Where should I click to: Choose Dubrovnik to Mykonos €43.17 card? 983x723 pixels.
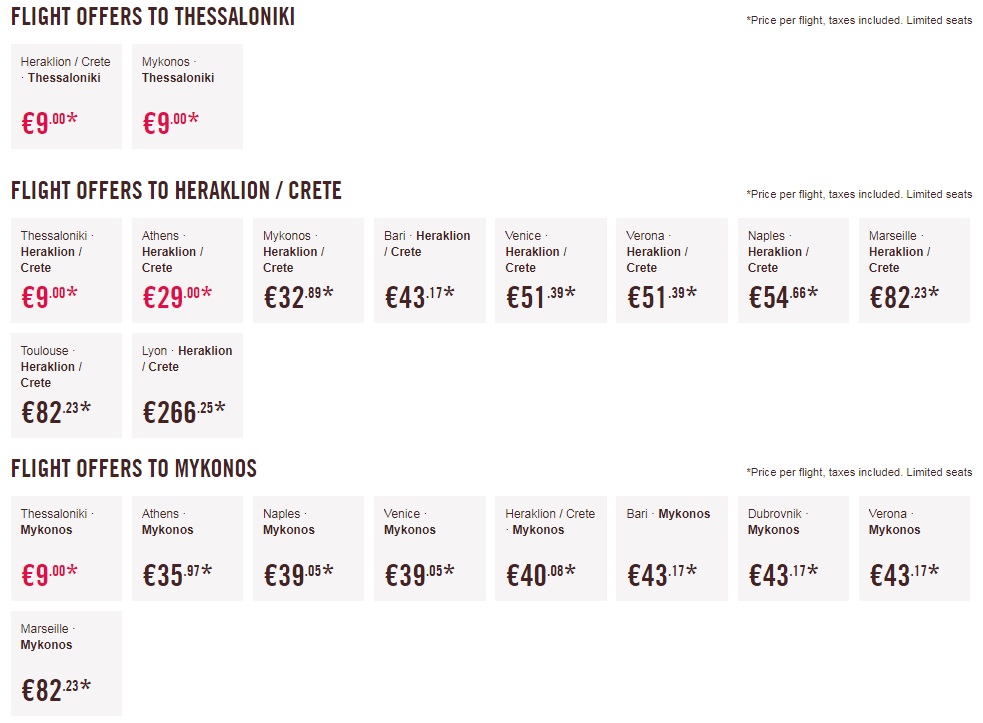tap(793, 549)
